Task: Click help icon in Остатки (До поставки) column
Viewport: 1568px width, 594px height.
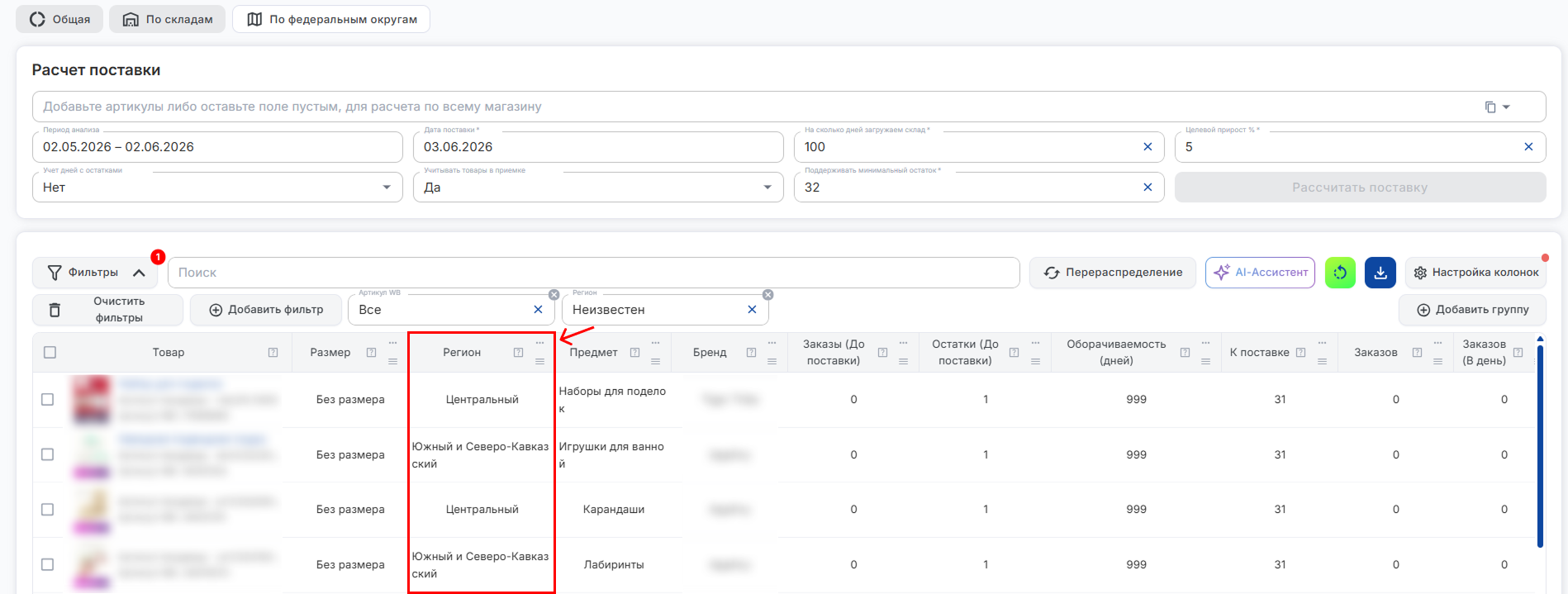Action: [x=1014, y=353]
